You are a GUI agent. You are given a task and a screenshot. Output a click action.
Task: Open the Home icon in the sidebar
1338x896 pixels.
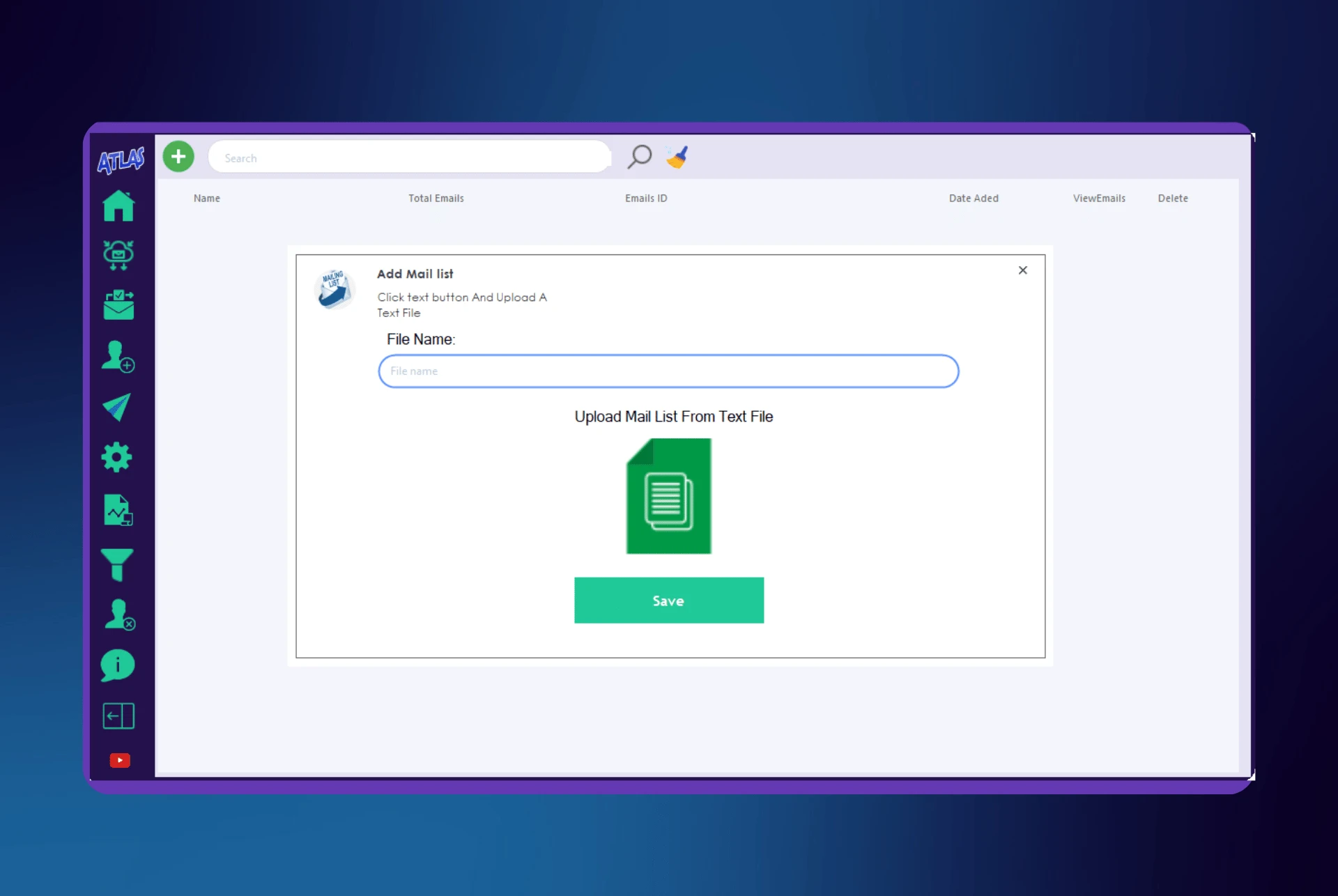click(118, 206)
